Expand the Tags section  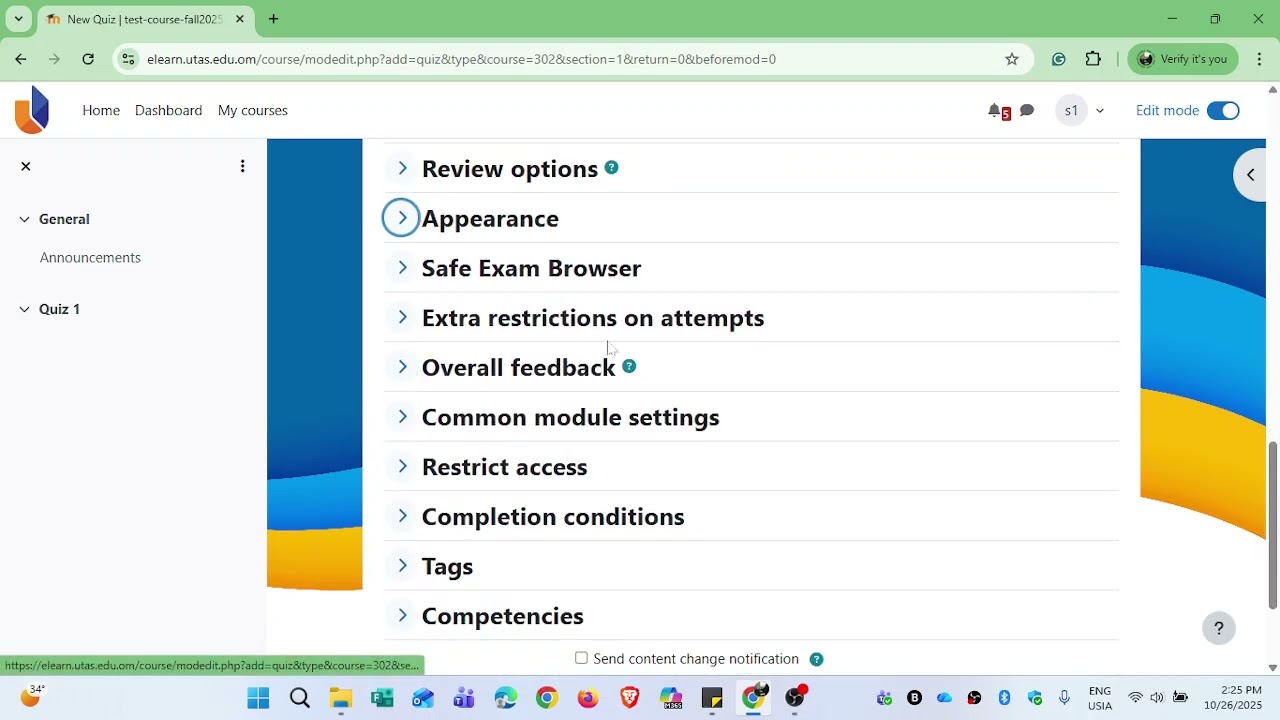402,565
